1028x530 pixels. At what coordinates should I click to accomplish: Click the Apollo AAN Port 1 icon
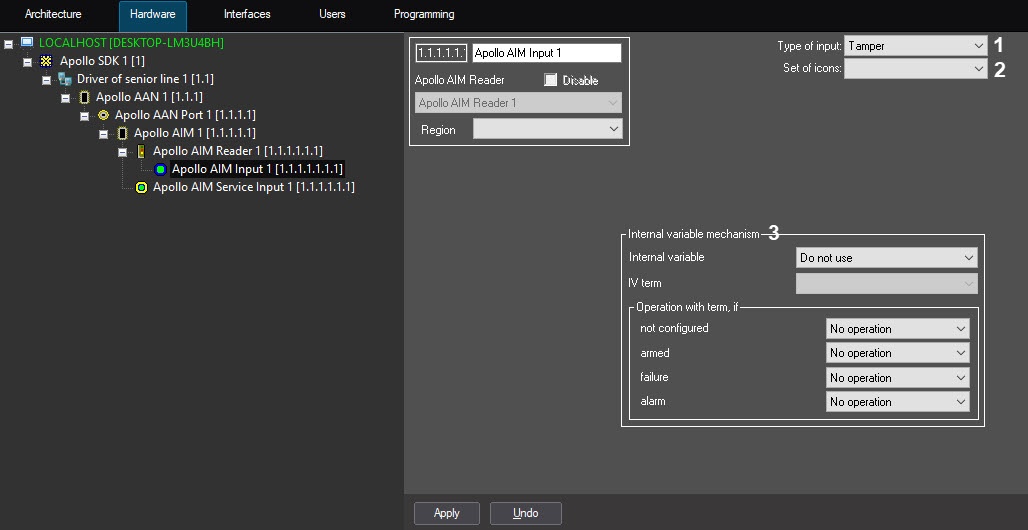tap(103, 115)
